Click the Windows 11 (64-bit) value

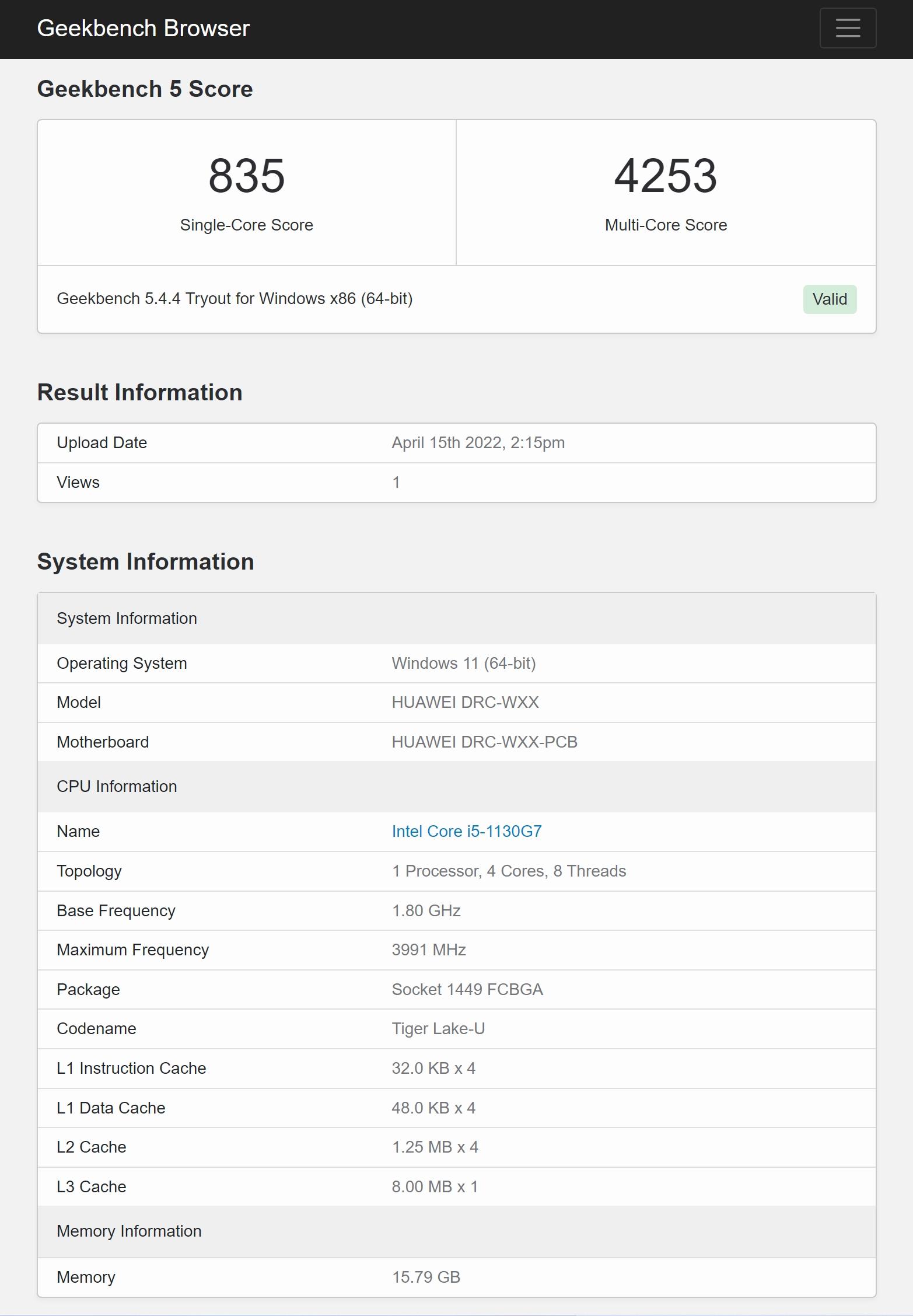pyautogui.click(x=463, y=663)
